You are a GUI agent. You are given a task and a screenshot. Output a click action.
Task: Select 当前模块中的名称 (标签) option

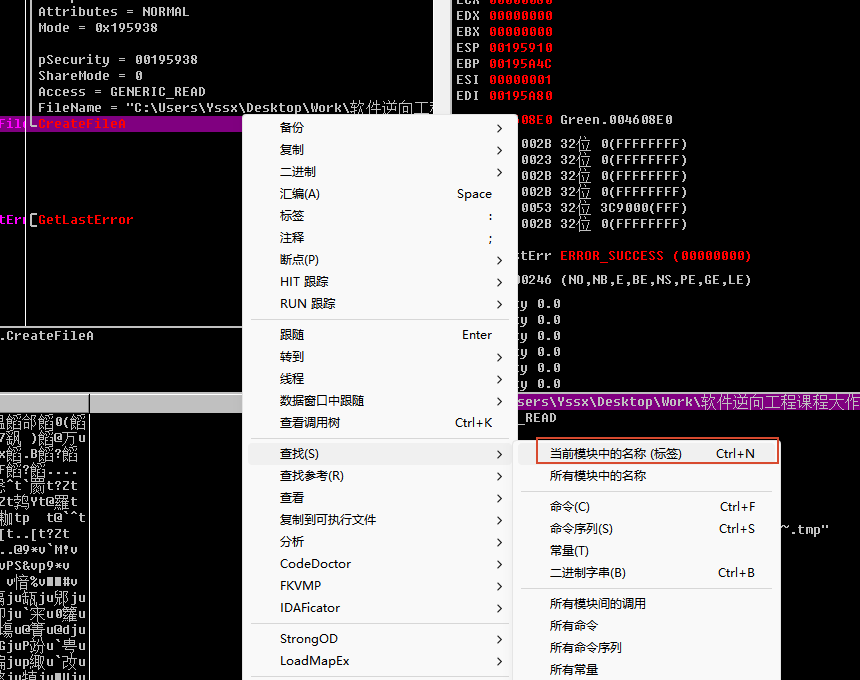pyautogui.click(x=647, y=454)
